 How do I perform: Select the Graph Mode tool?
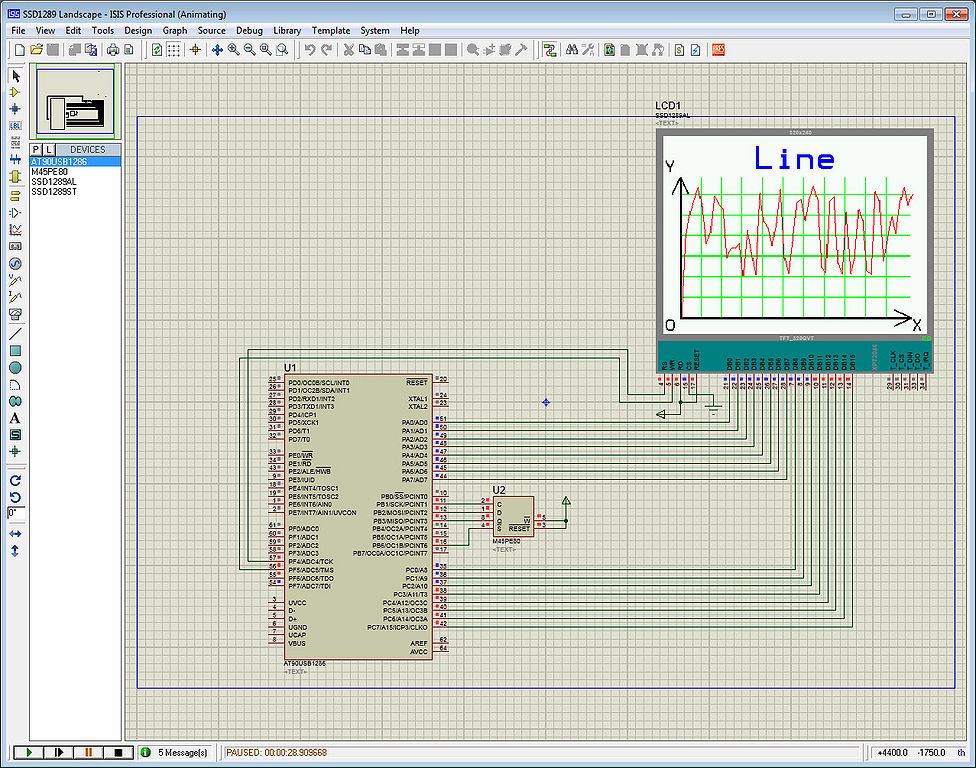pyautogui.click(x=16, y=230)
